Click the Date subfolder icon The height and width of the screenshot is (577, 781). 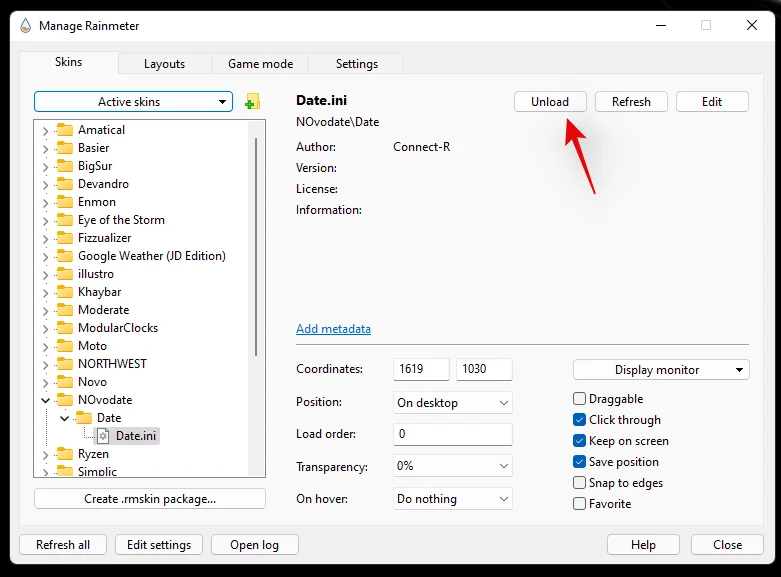click(x=83, y=418)
